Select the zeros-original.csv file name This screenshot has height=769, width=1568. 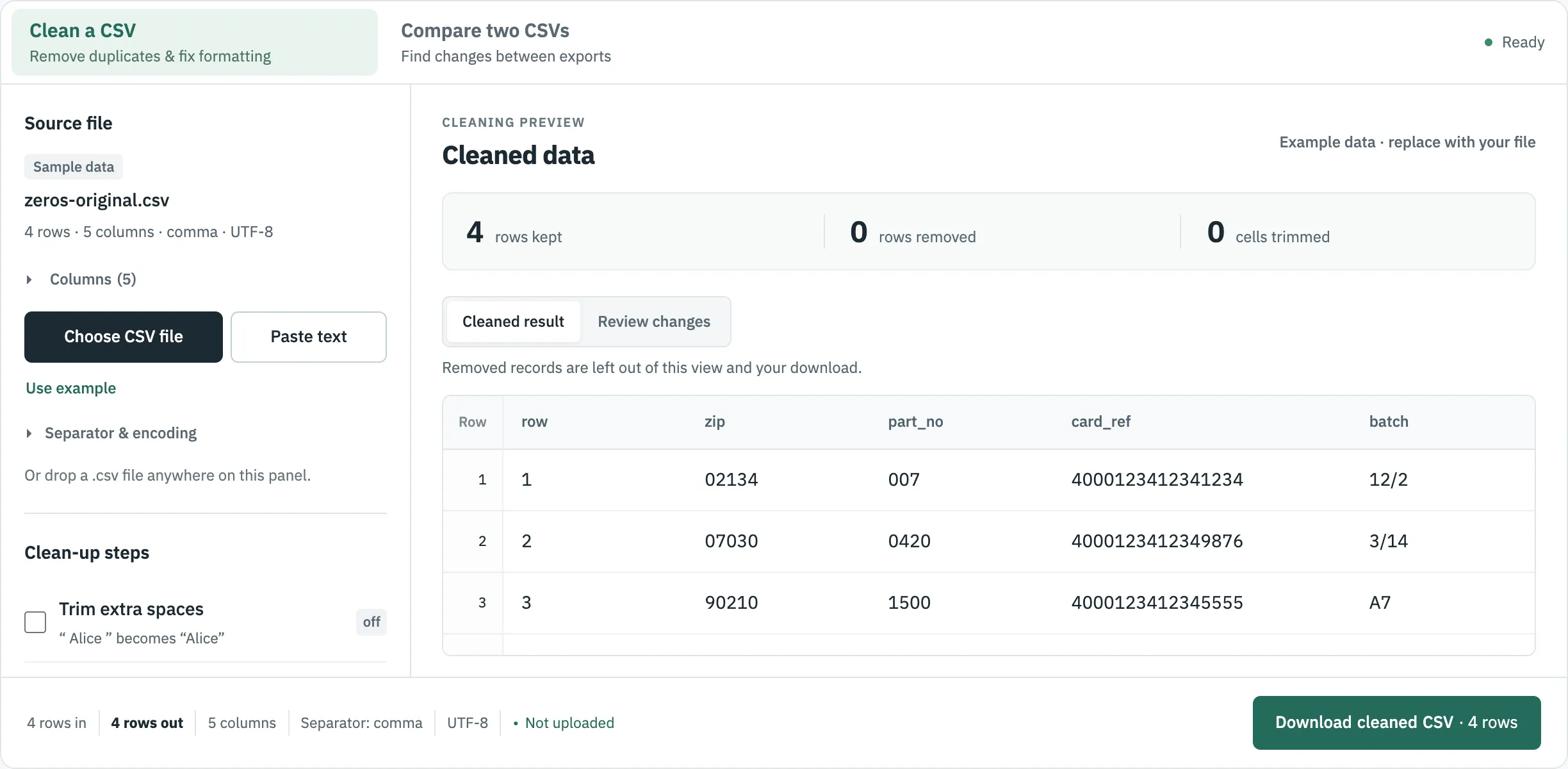click(x=97, y=201)
